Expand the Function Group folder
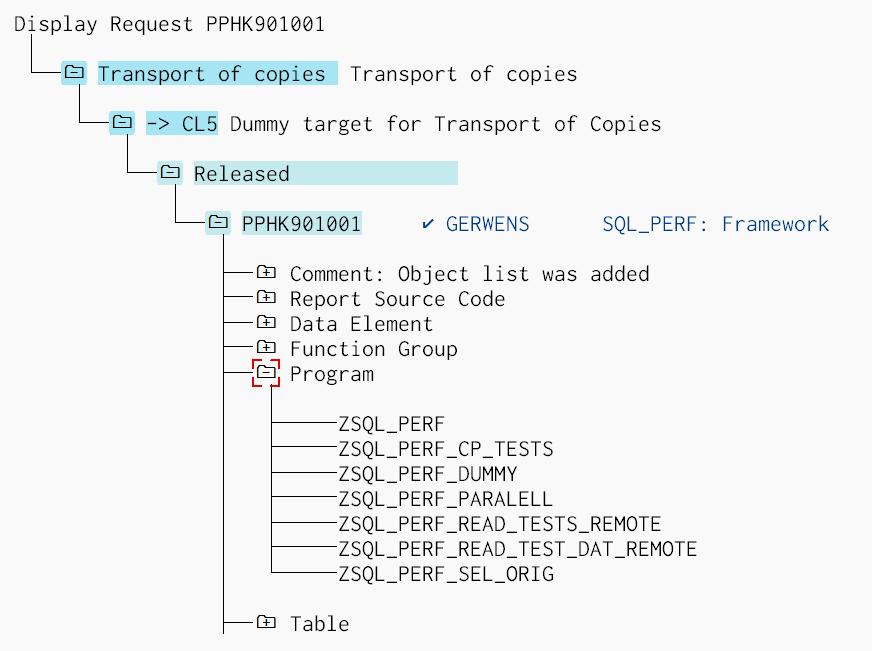This screenshot has height=651, width=872. pos(266,347)
